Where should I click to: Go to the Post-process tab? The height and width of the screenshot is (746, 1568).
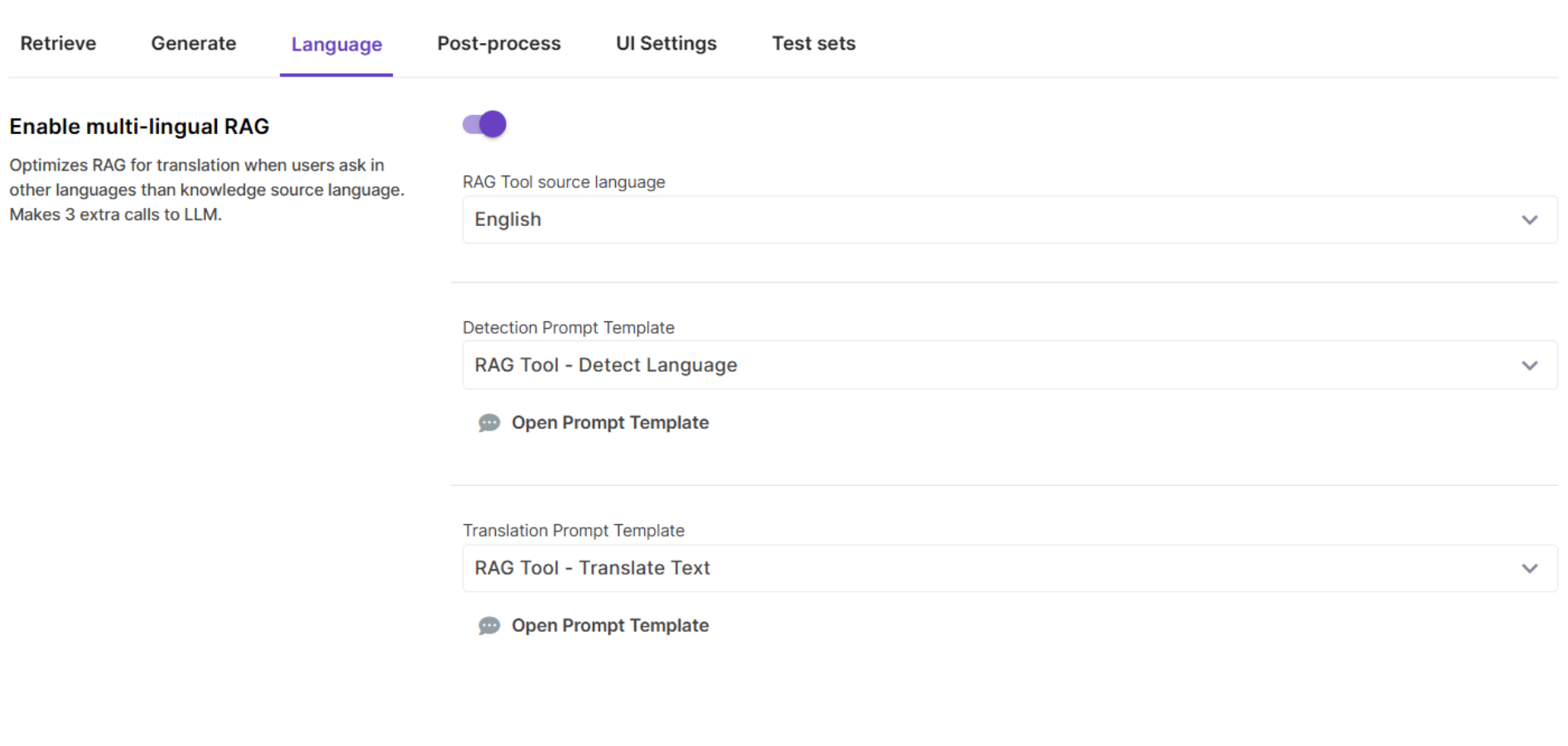tap(498, 43)
